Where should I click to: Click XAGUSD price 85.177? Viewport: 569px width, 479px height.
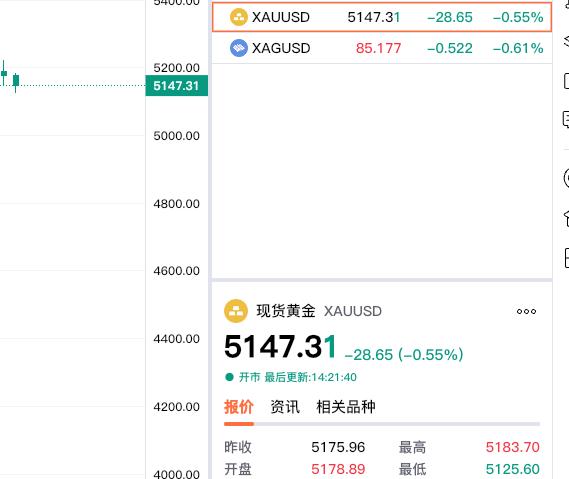click(378, 48)
